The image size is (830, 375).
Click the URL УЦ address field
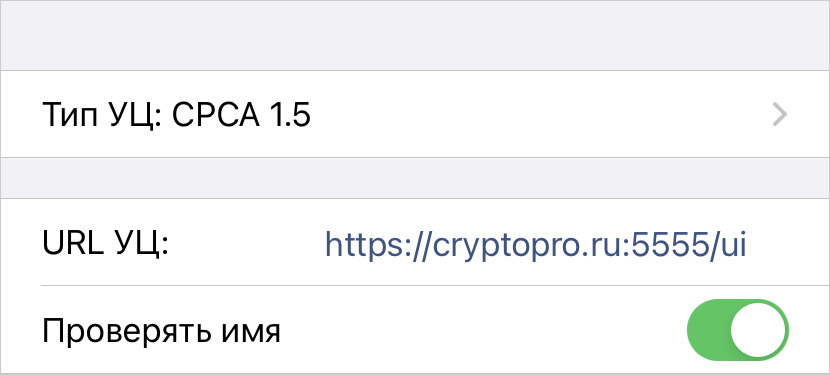(x=535, y=244)
